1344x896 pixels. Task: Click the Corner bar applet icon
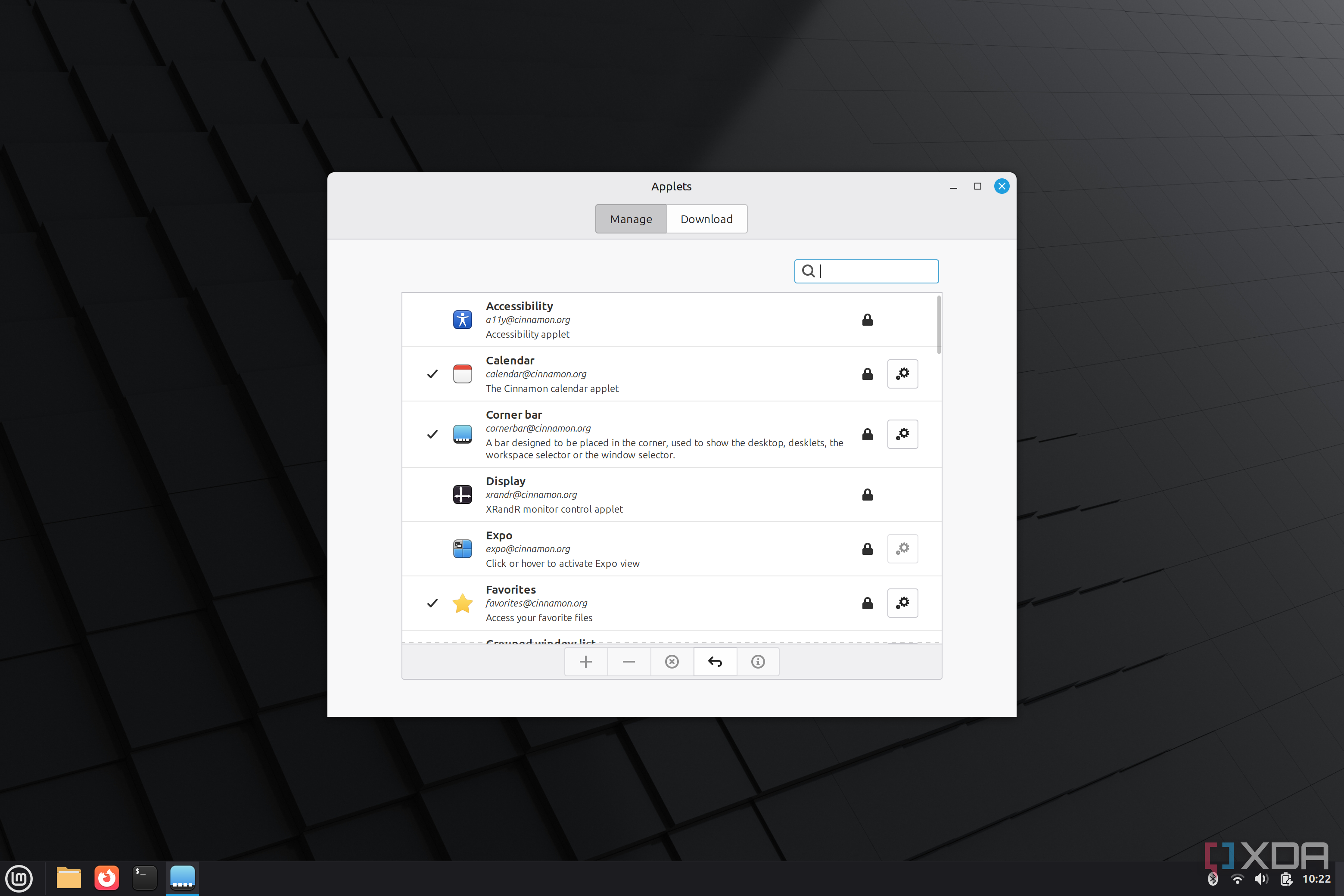(x=462, y=434)
